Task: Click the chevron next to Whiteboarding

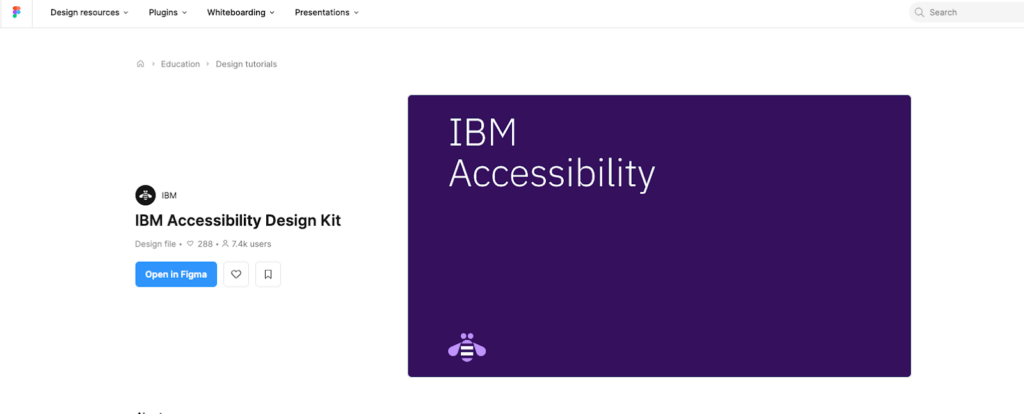Action: click(x=272, y=12)
